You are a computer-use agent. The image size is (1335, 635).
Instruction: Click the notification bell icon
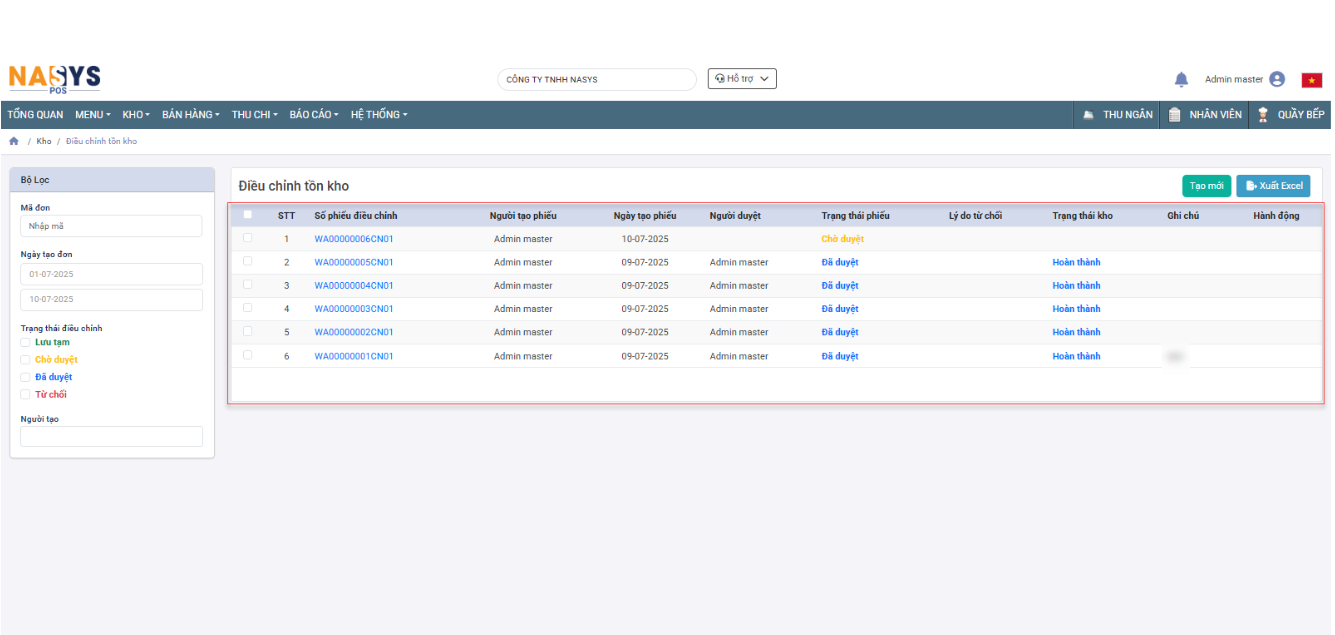tap(1181, 80)
